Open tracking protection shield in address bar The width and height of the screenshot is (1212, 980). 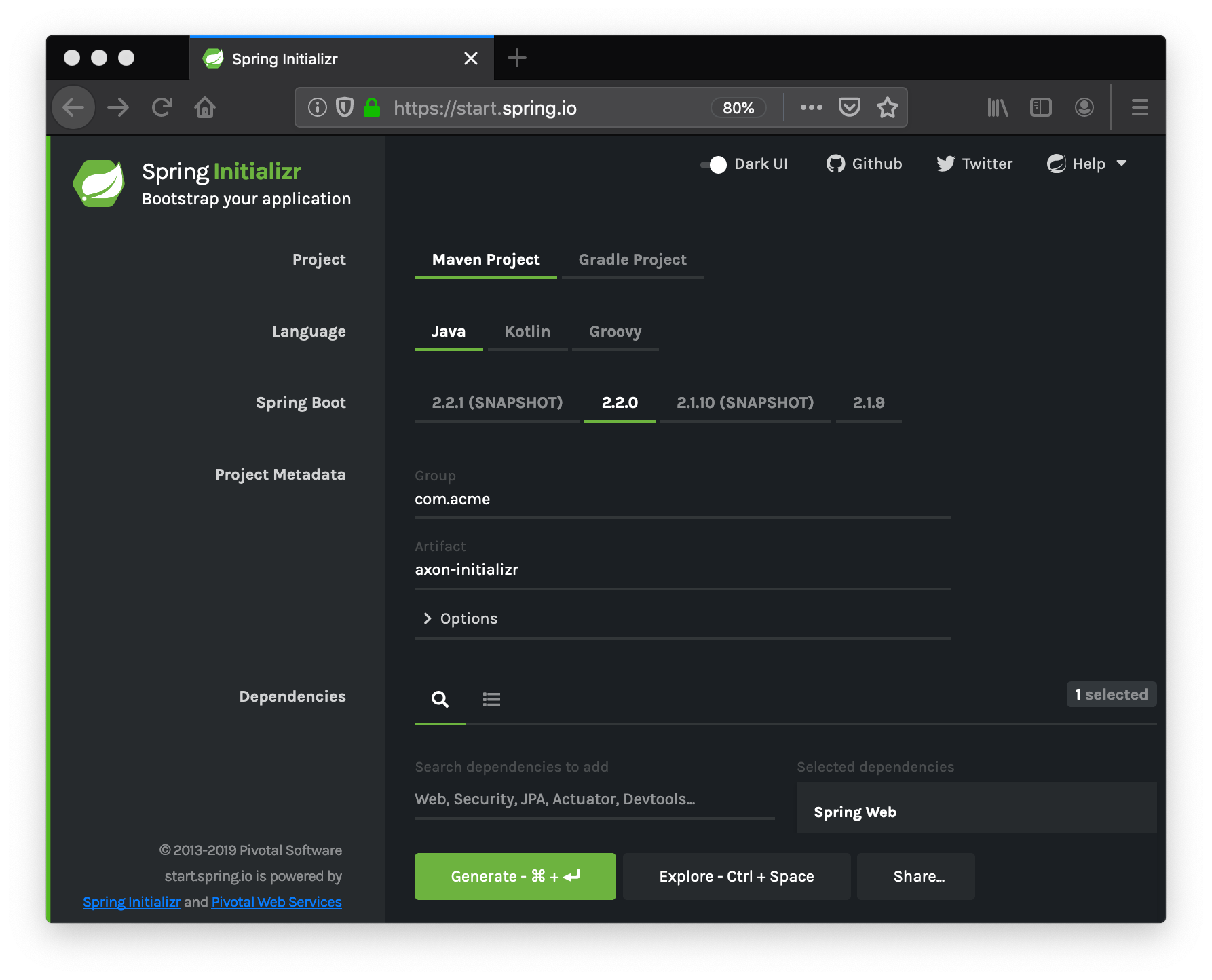(345, 107)
